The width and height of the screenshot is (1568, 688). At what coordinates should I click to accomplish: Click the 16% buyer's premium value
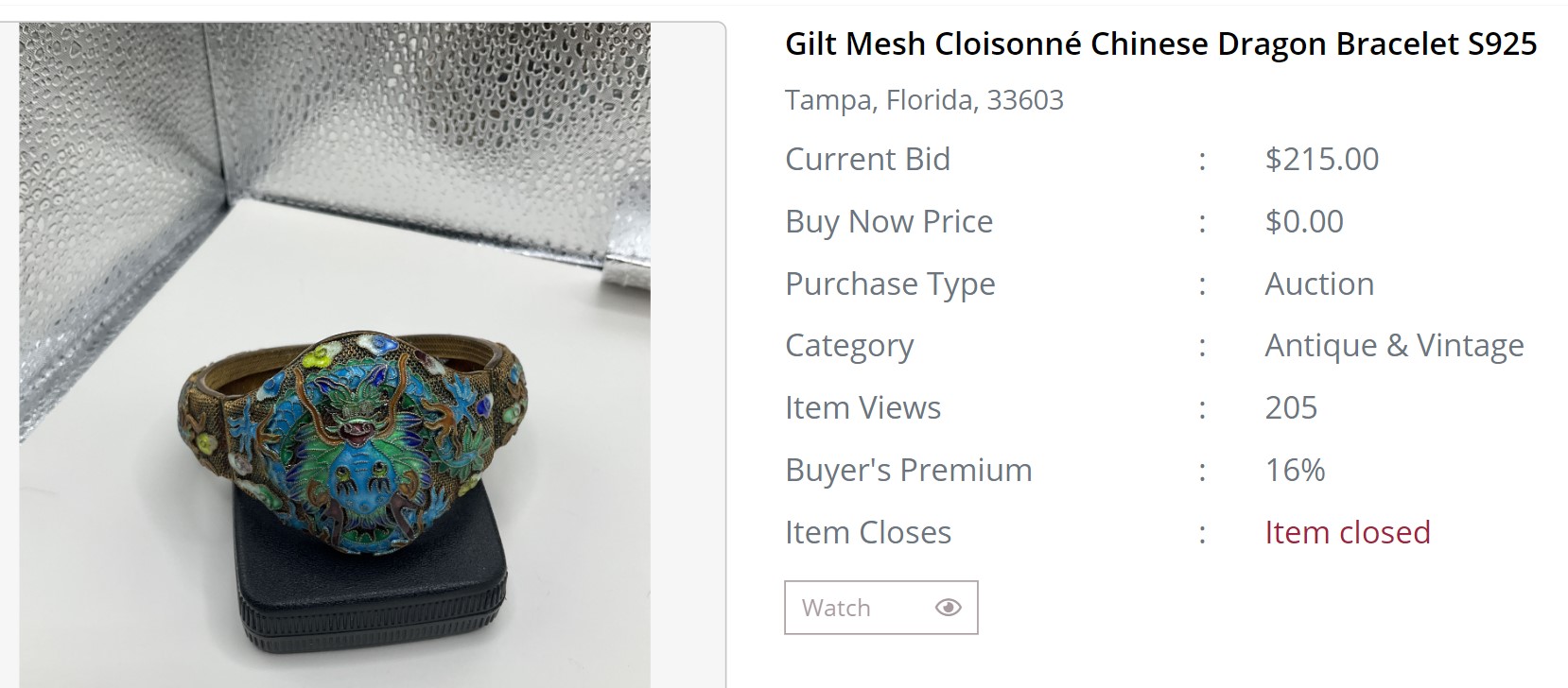[1295, 470]
